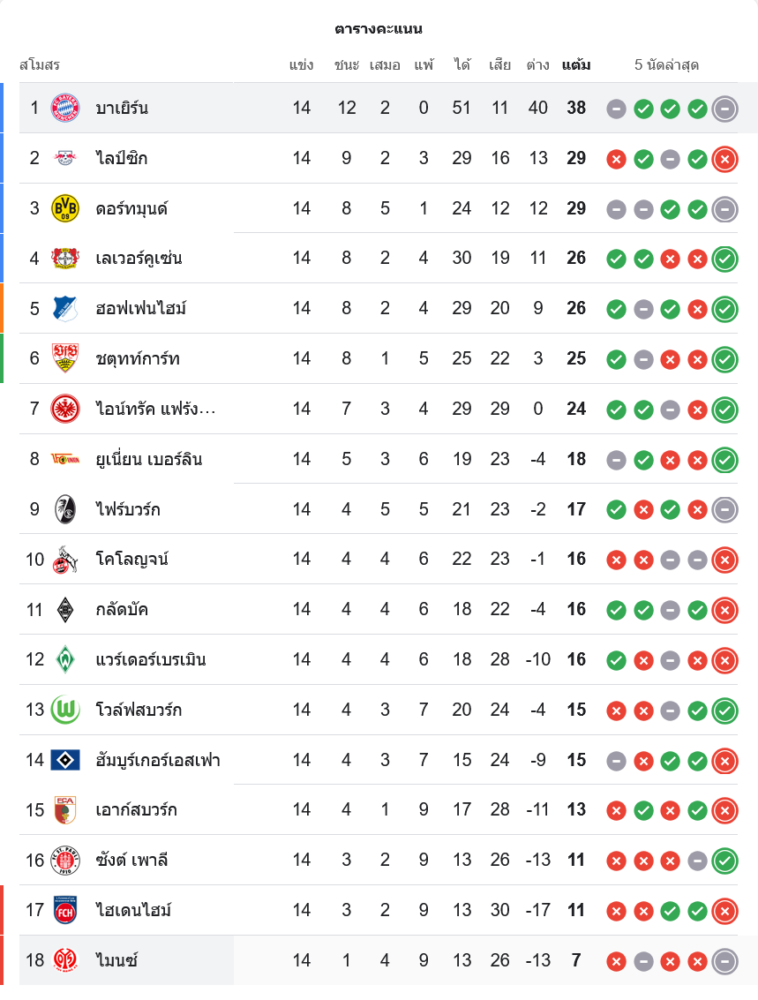Sort table by แต้ม points column

tap(576, 65)
